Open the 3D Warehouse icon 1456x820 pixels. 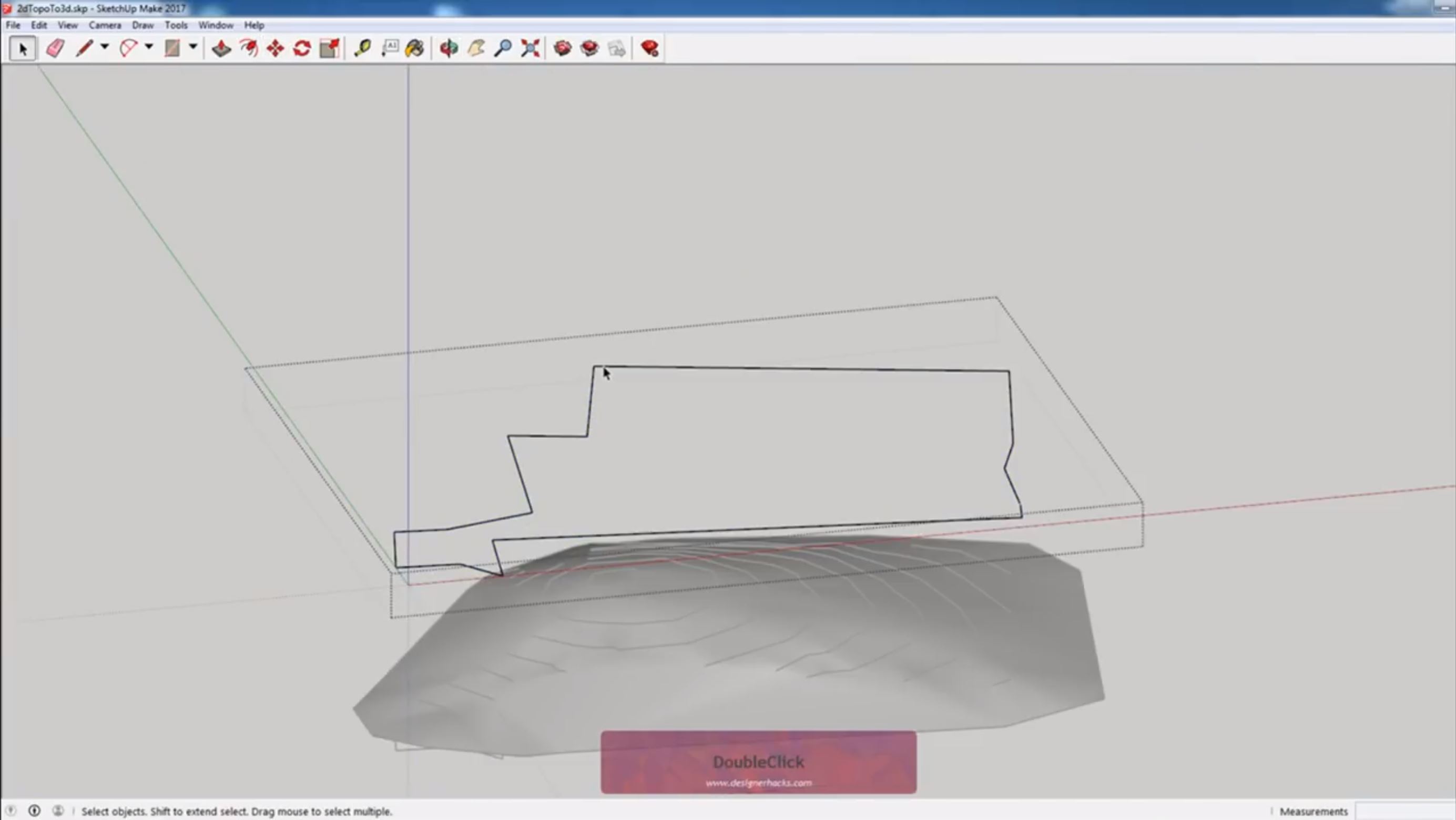(563, 48)
